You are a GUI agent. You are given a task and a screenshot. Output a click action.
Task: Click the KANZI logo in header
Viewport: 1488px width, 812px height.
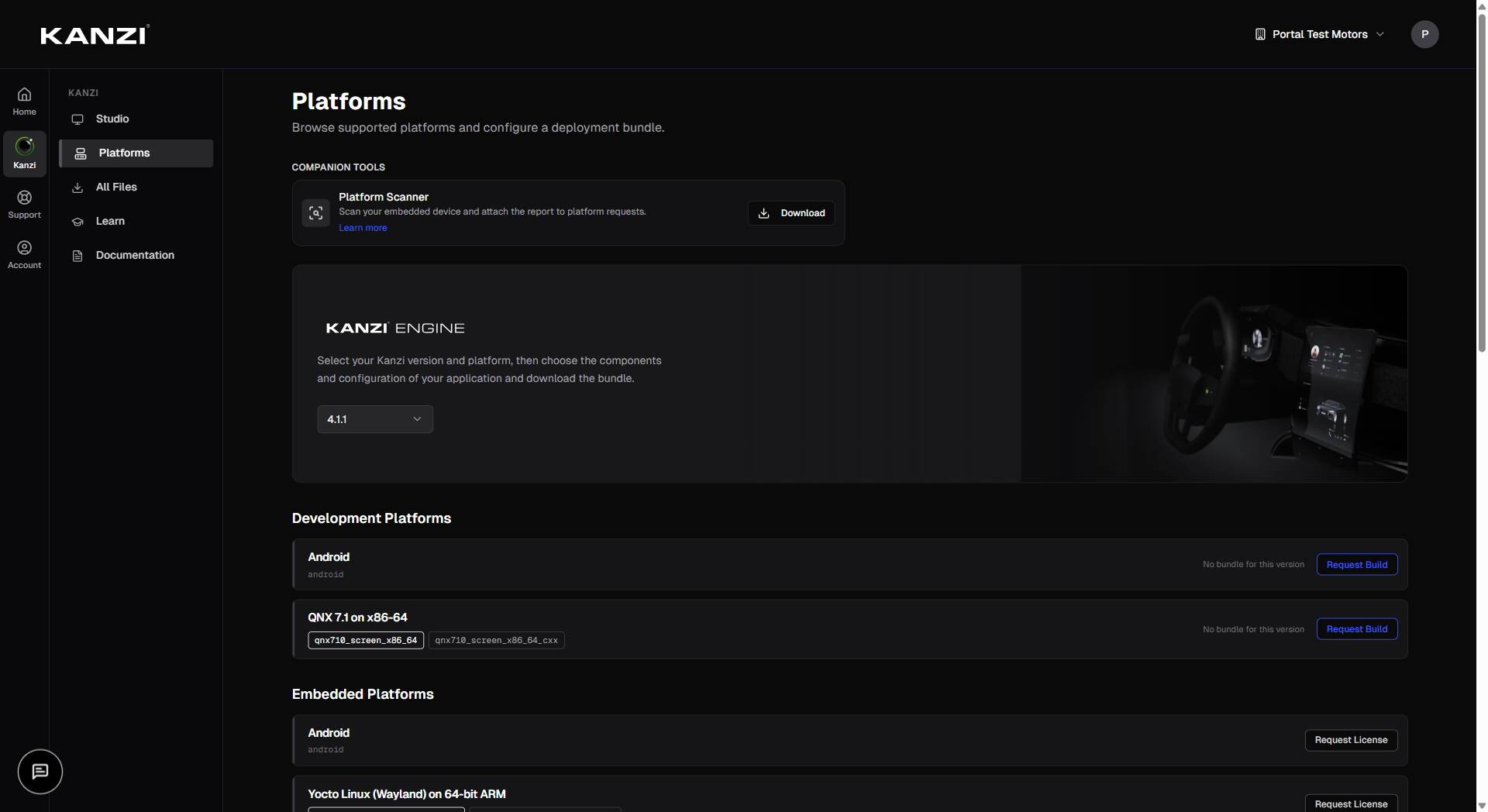(x=95, y=35)
